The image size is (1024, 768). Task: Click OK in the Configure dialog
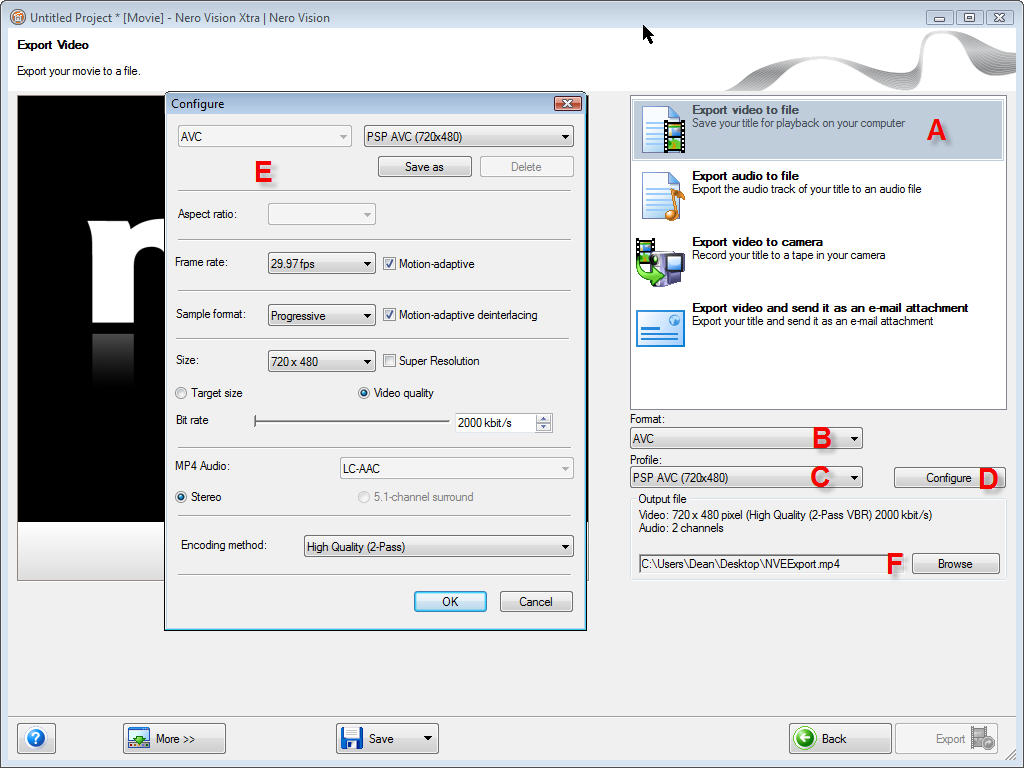(x=450, y=601)
